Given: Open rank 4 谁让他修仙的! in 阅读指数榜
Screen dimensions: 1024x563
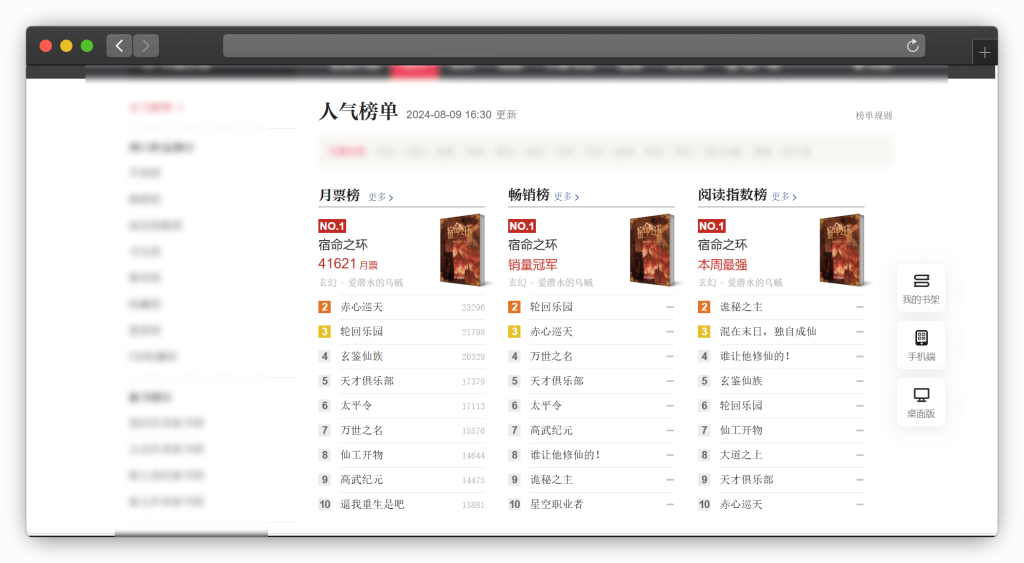Looking at the screenshot, I should pyautogui.click(x=755, y=357).
